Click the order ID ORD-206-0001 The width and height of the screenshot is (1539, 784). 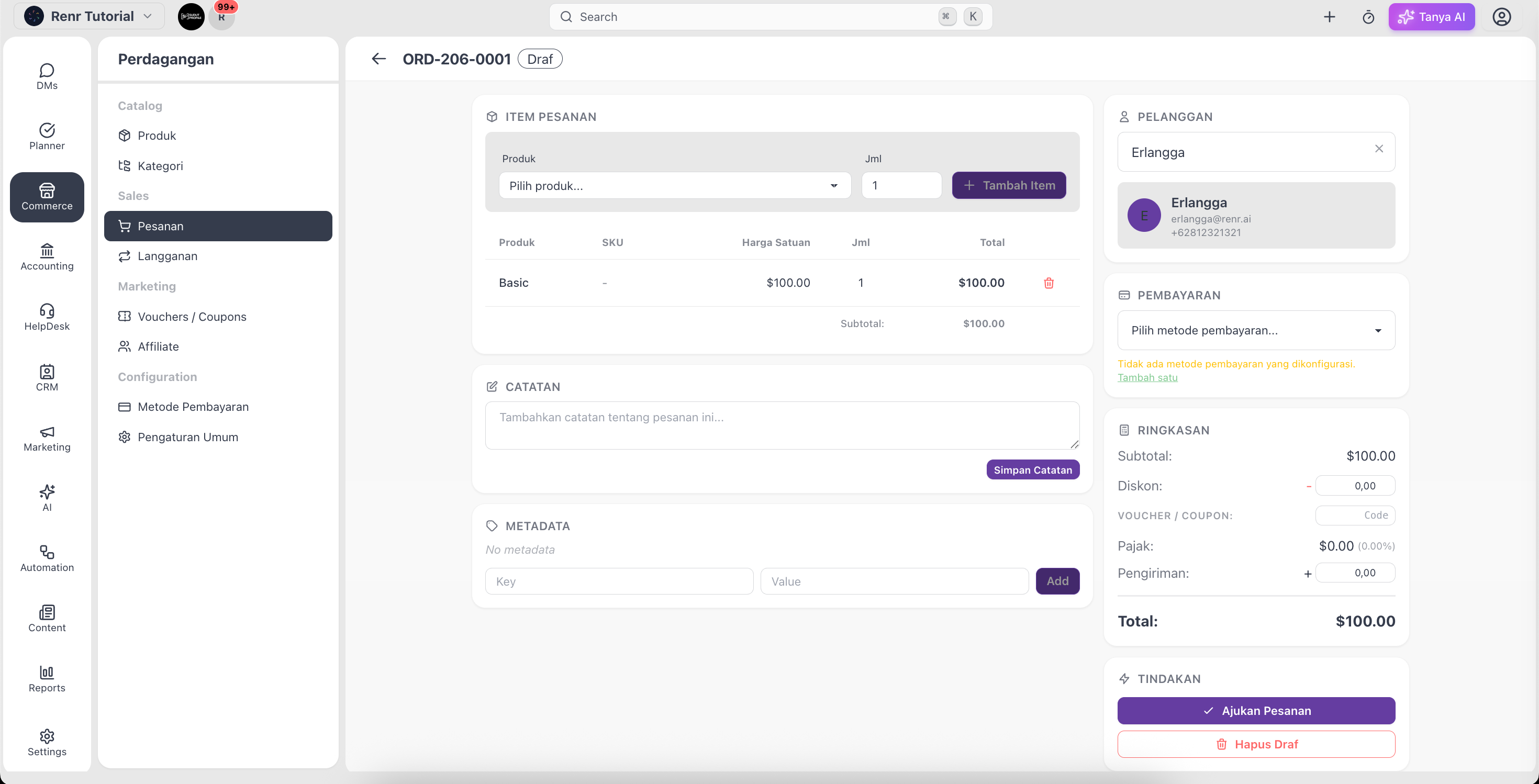(x=456, y=59)
